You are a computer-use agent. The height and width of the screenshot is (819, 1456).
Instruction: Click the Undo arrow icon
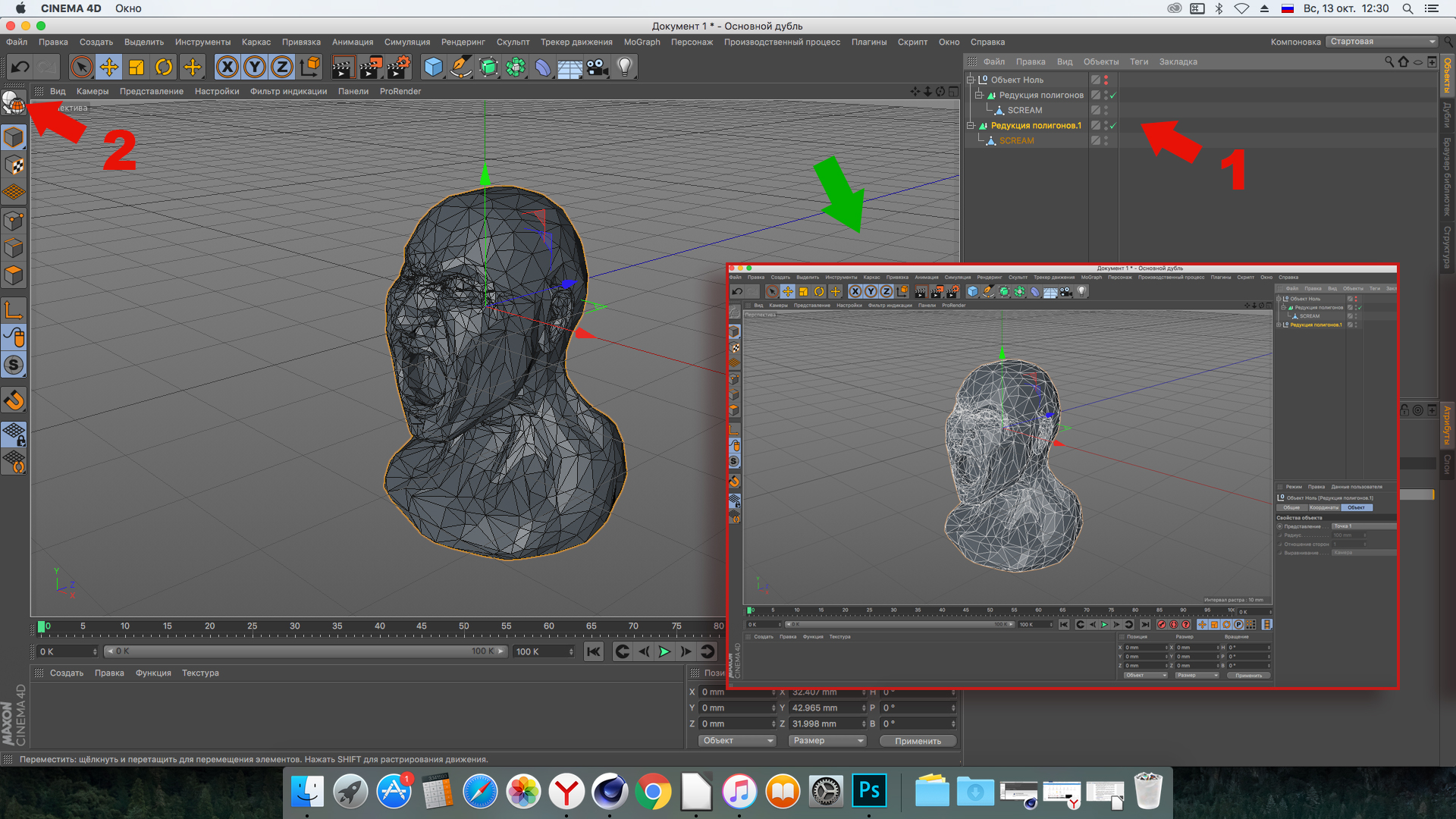(20, 67)
